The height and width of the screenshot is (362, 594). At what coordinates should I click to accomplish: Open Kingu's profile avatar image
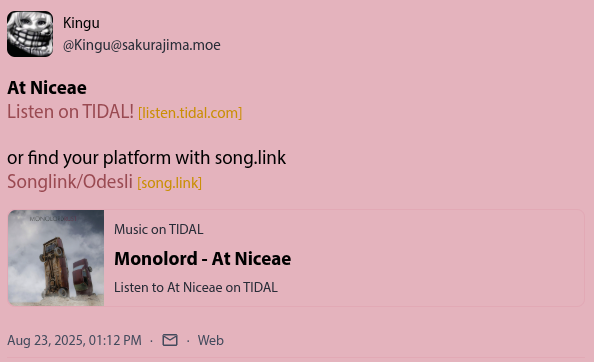point(30,34)
